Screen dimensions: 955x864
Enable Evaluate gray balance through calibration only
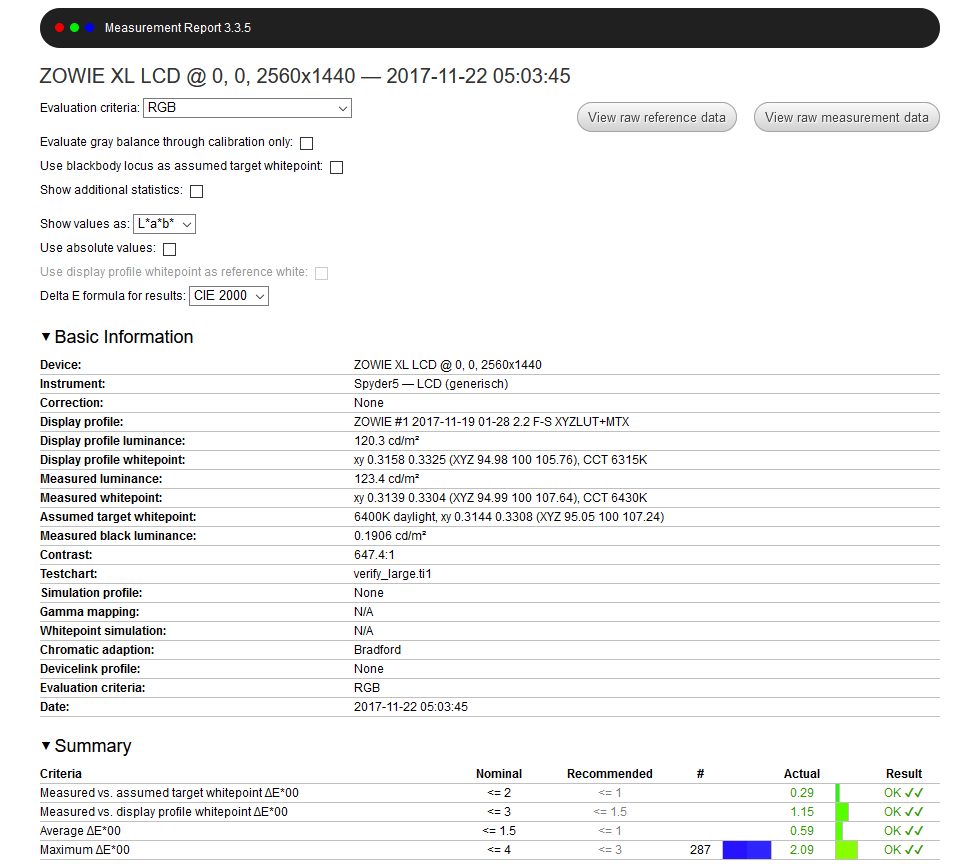[307, 143]
